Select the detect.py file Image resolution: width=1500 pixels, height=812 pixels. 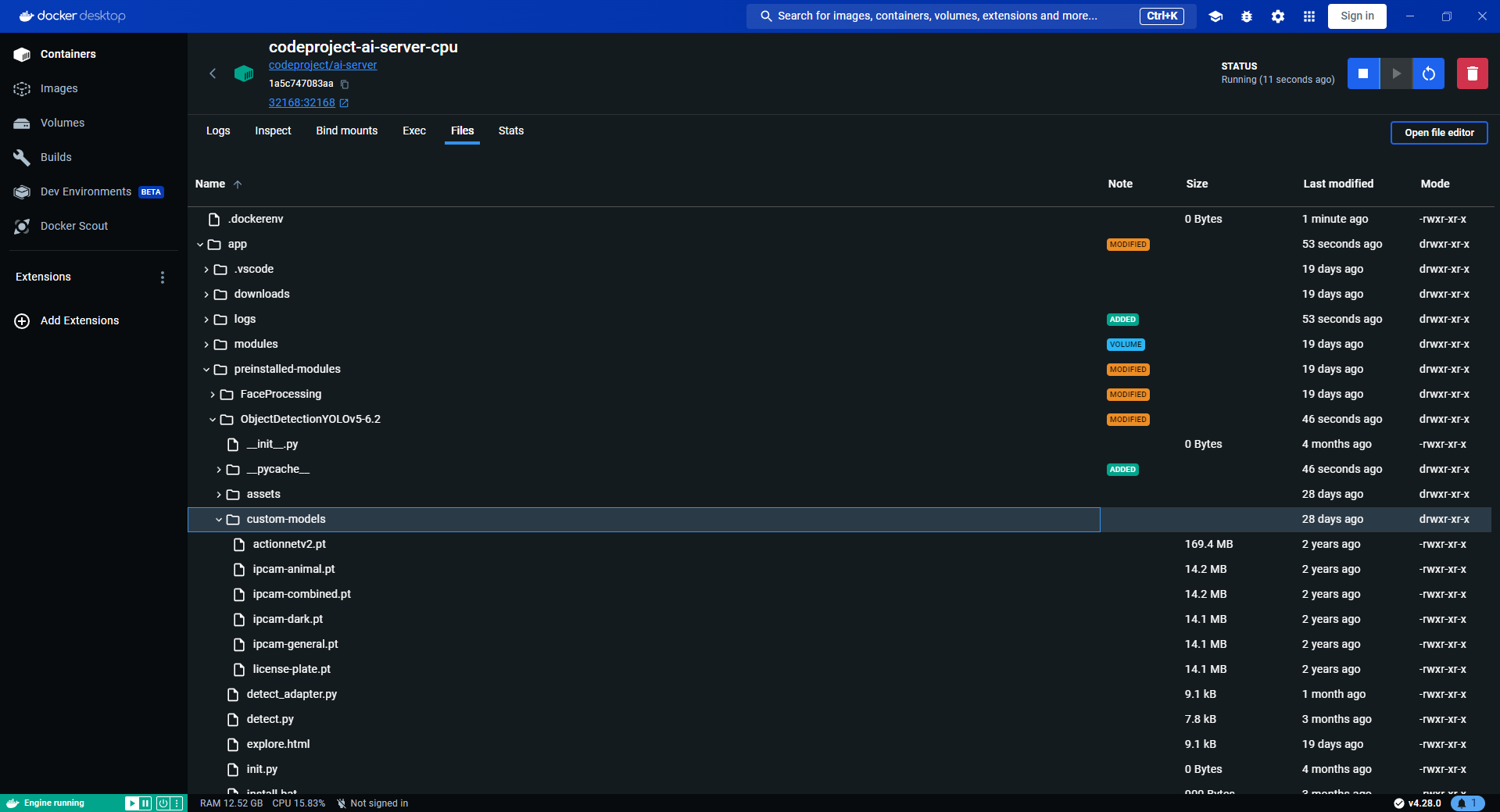[x=270, y=720]
